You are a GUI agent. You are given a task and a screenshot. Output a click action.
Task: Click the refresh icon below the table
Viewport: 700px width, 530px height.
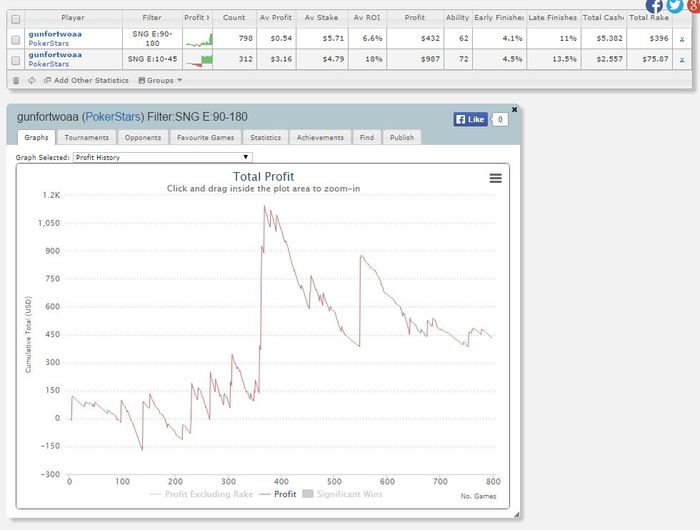coord(31,80)
